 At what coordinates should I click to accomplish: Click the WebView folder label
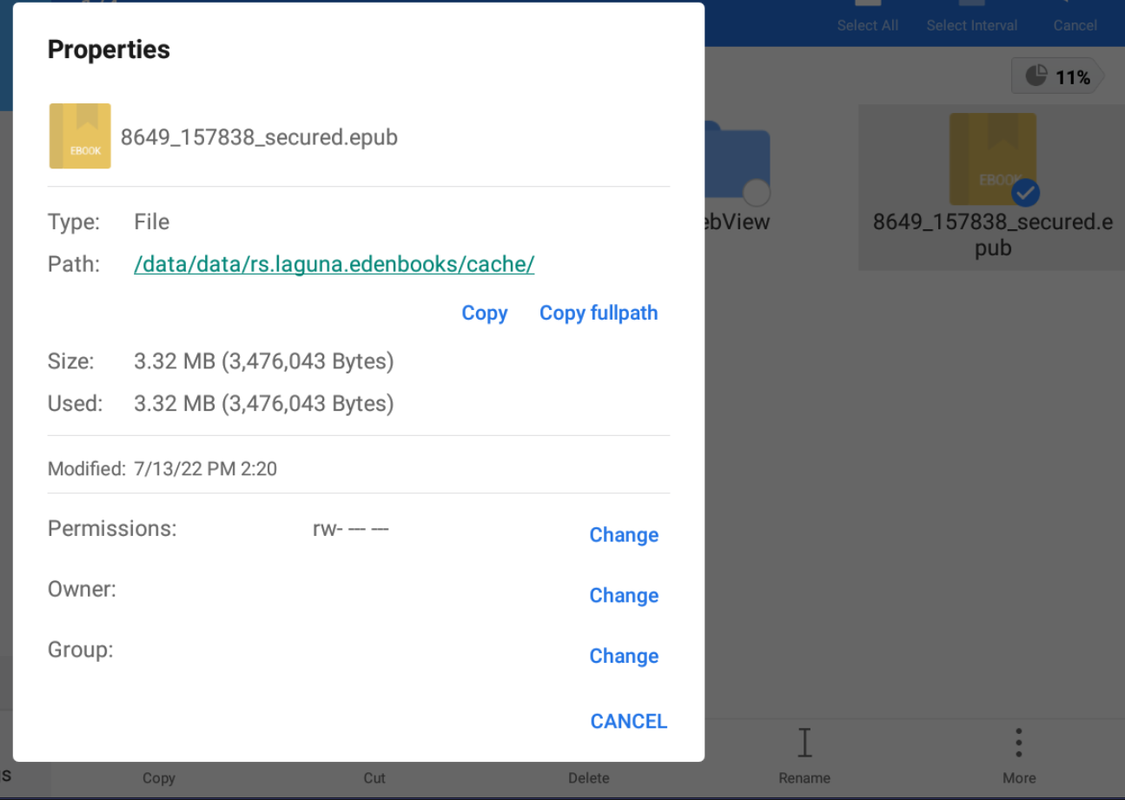point(738,222)
